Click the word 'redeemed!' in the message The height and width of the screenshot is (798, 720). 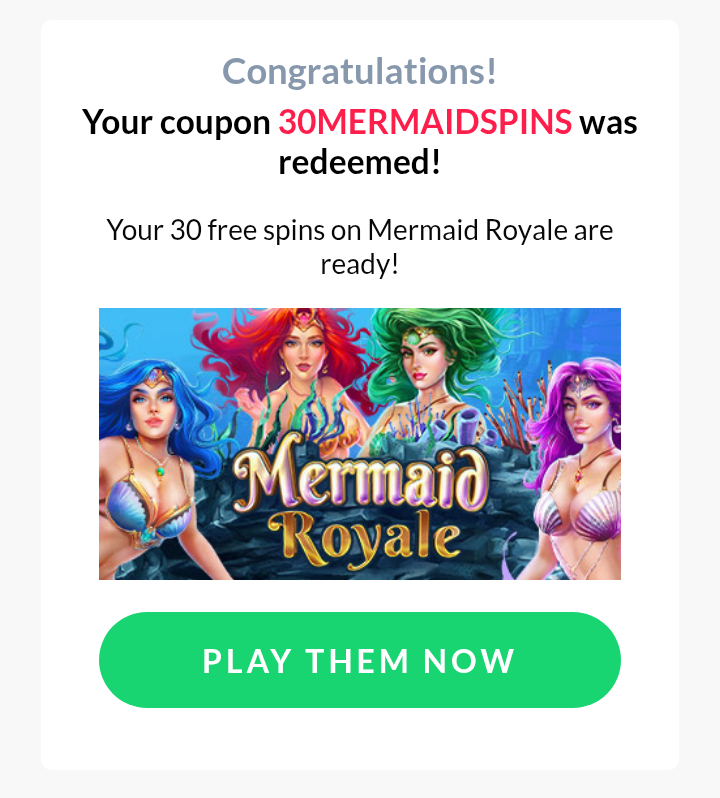point(359,163)
